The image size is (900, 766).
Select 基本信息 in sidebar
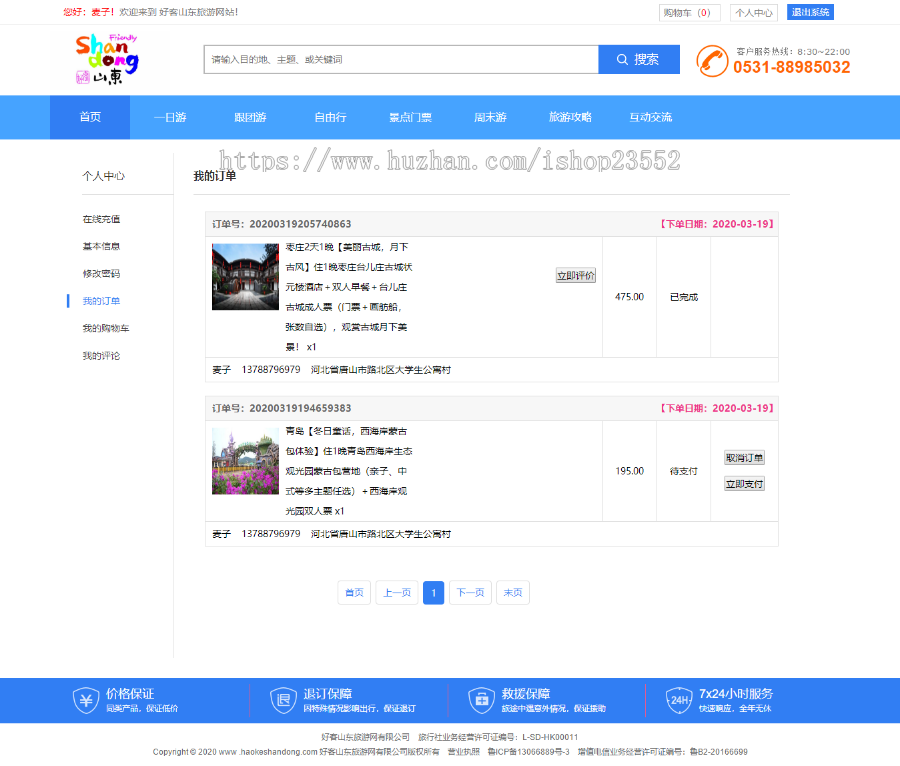pos(101,246)
